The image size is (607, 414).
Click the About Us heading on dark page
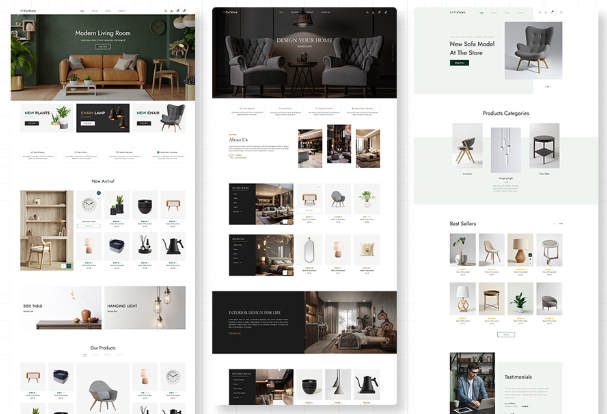pos(238,139)
